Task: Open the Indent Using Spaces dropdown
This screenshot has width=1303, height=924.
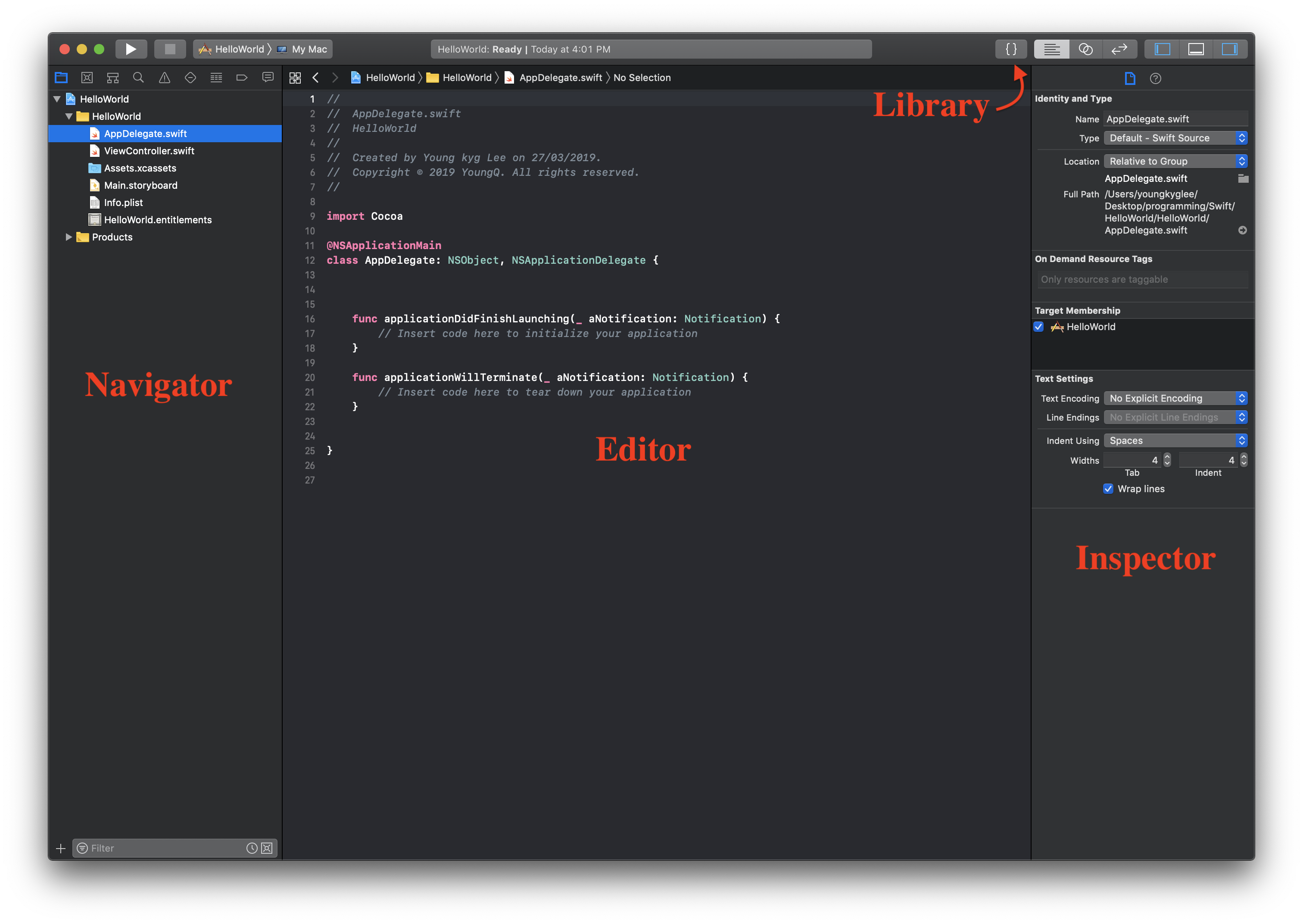Action: tap(1175, 440)
